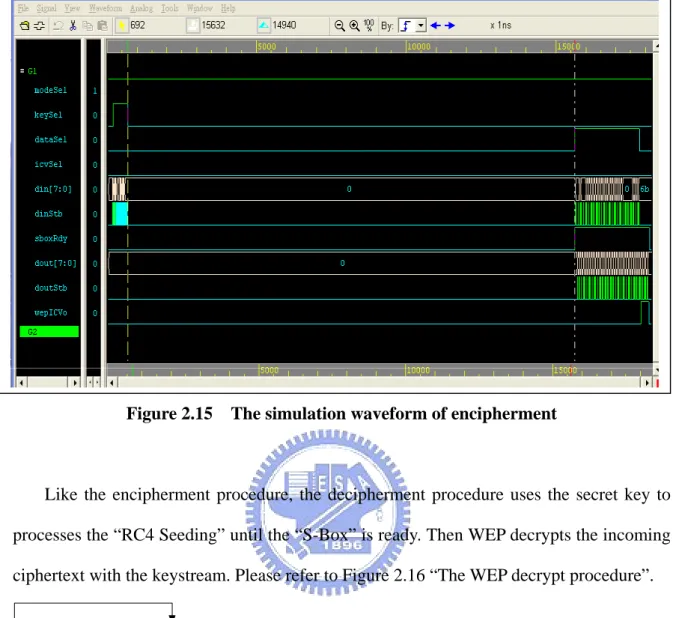
Task: Click the marker time field 15632
Action: click(x=213, y=25)
